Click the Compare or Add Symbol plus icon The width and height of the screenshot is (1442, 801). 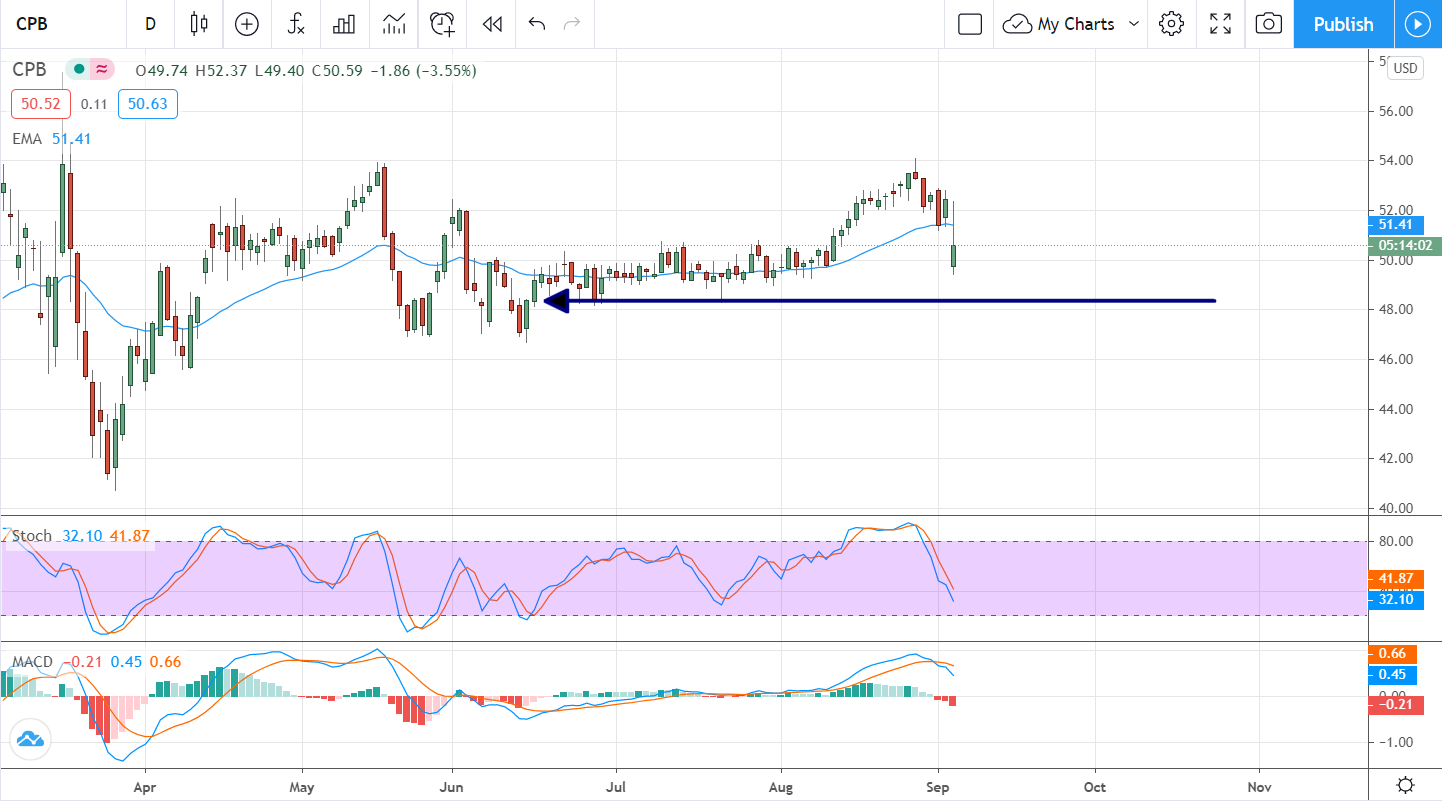pos(246,24)
